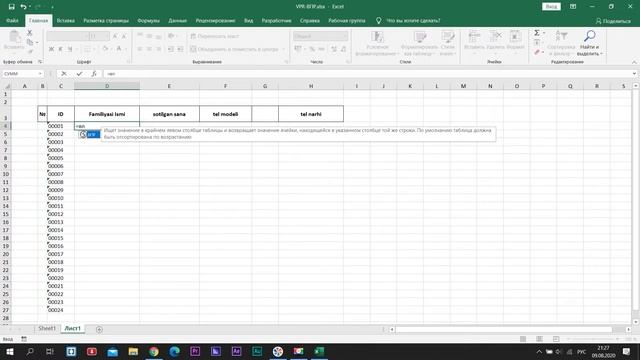Viewport: 640px width, 360px height.
Task: Click the macro record icon in status bar
Action: point(24,339)
